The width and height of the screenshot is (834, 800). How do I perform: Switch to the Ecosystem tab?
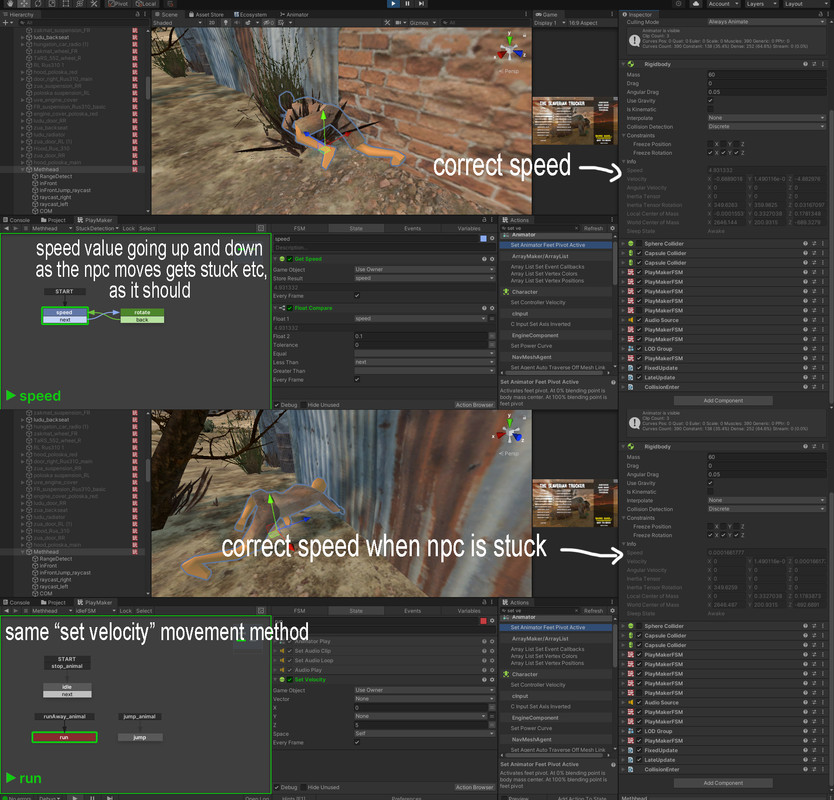(x=251, y=15)
